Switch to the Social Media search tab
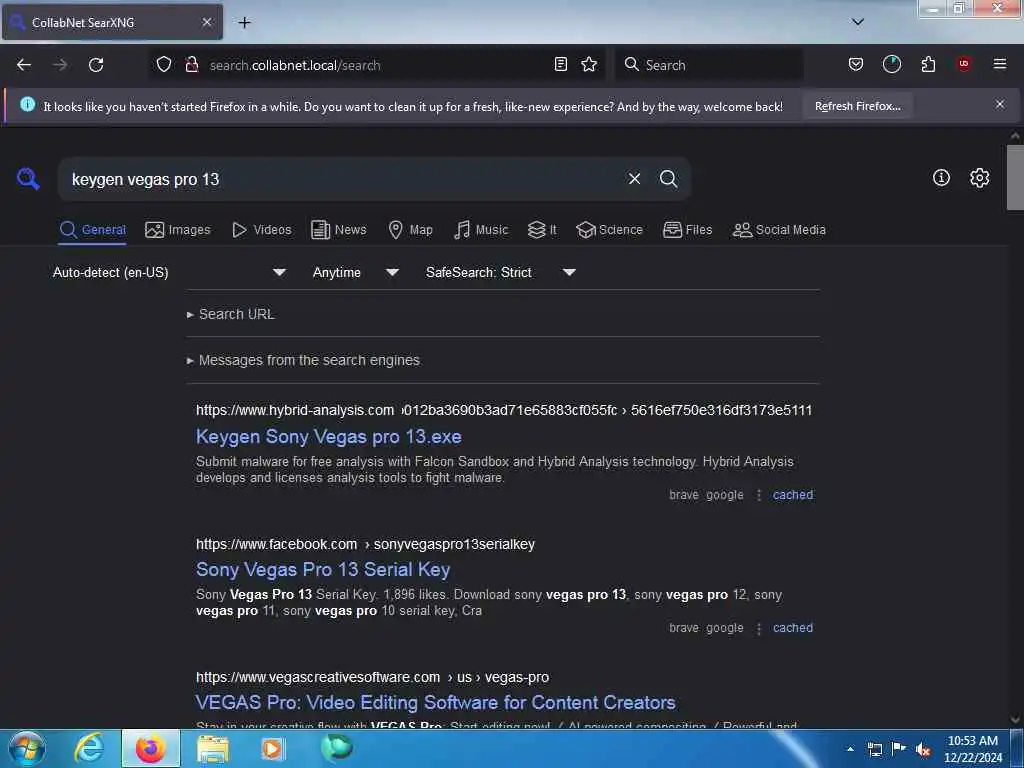The image size is (1024, 768). point(779,230)
